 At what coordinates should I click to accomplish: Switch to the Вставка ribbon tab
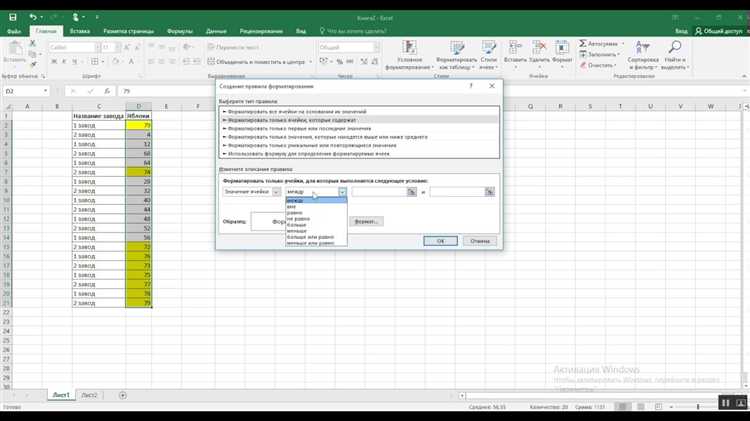80,31
